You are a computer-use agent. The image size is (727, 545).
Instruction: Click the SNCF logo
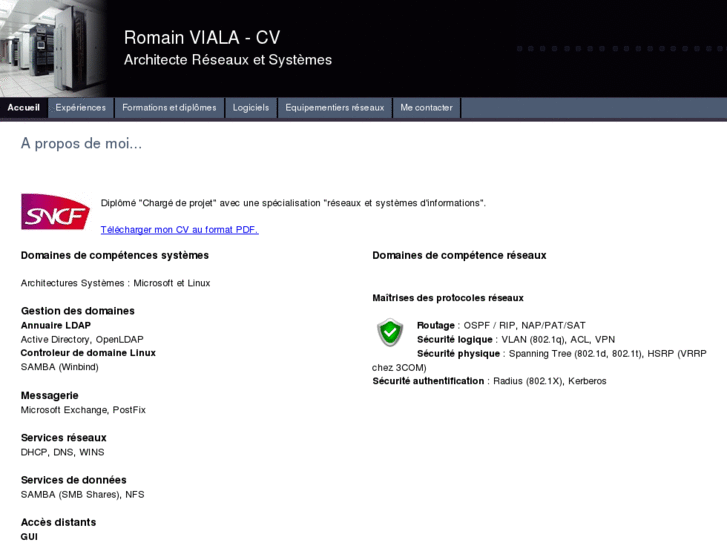click(55, 211)
